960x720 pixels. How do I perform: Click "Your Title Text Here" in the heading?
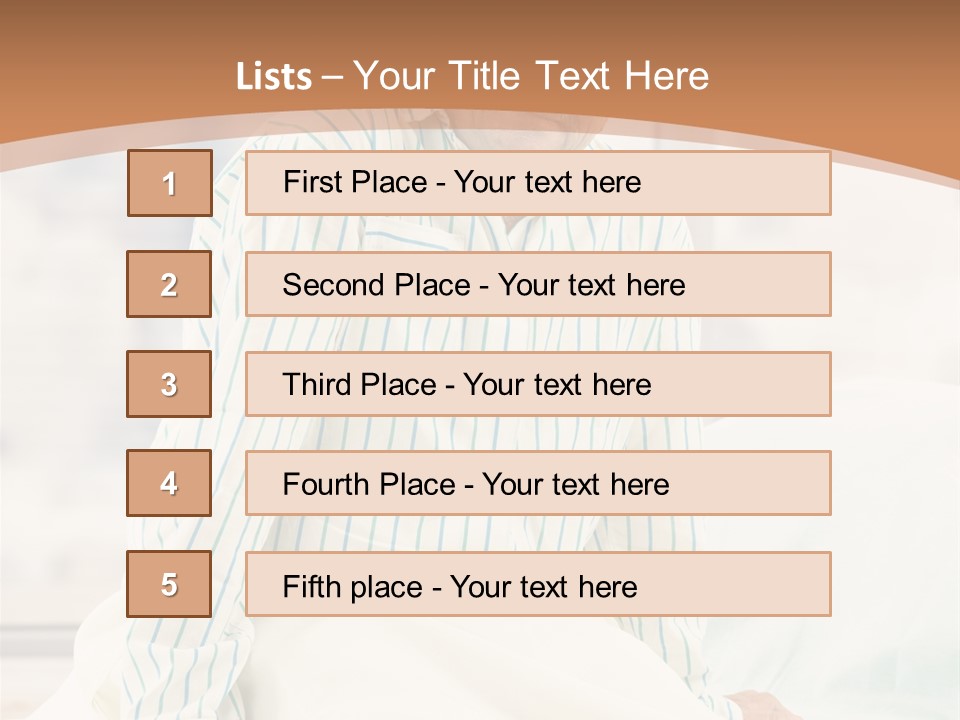[x=531, y=77]
